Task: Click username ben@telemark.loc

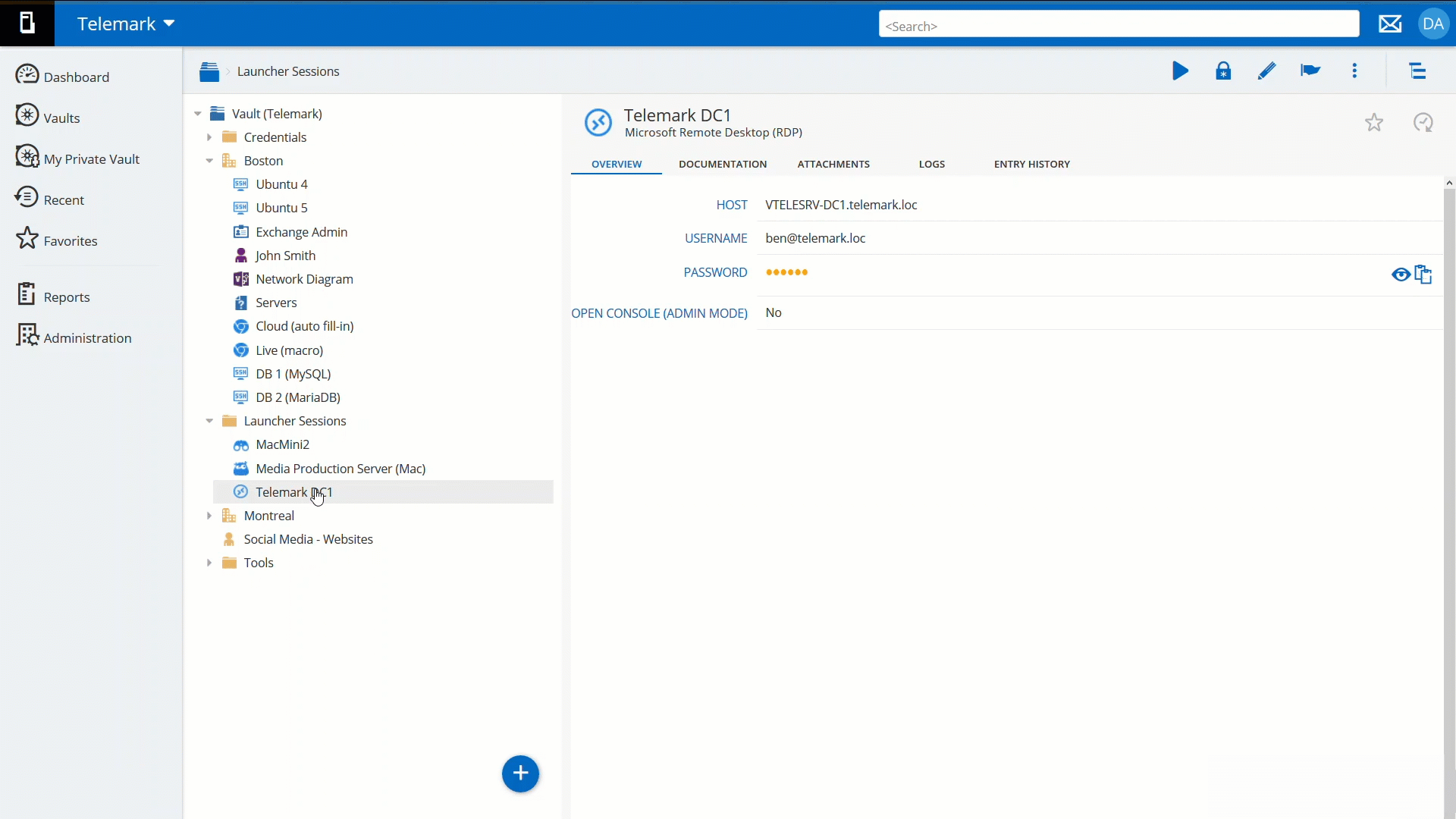Action: [x=815, y=238]
